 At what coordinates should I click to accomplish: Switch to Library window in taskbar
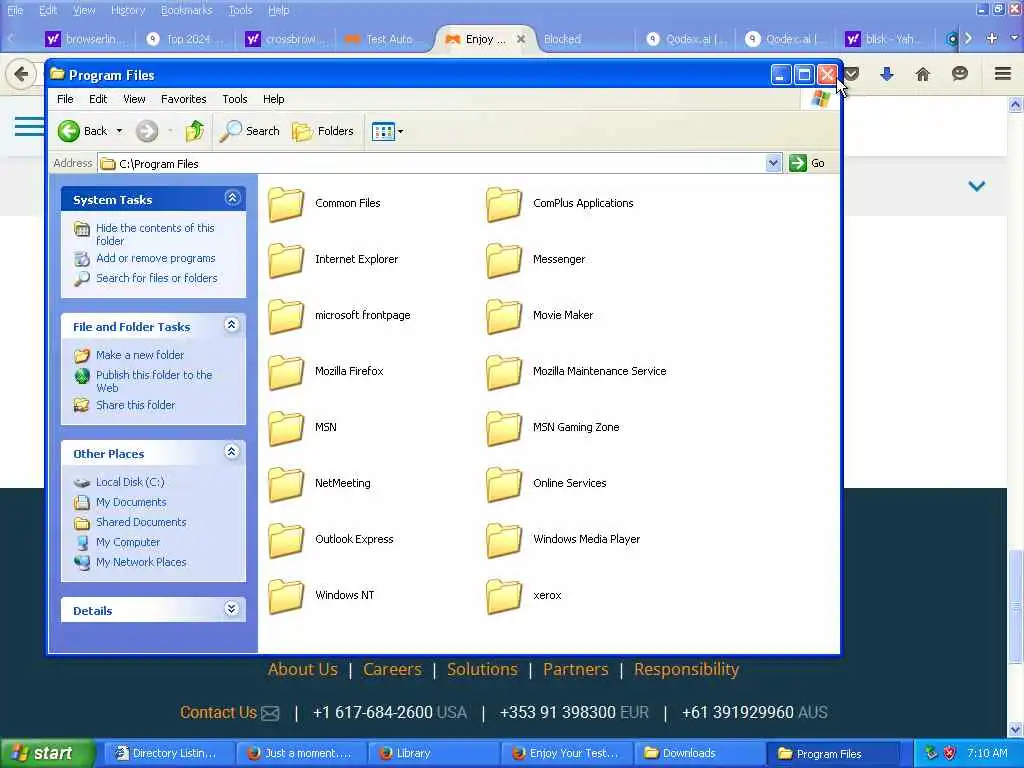[x=435, y=754]
